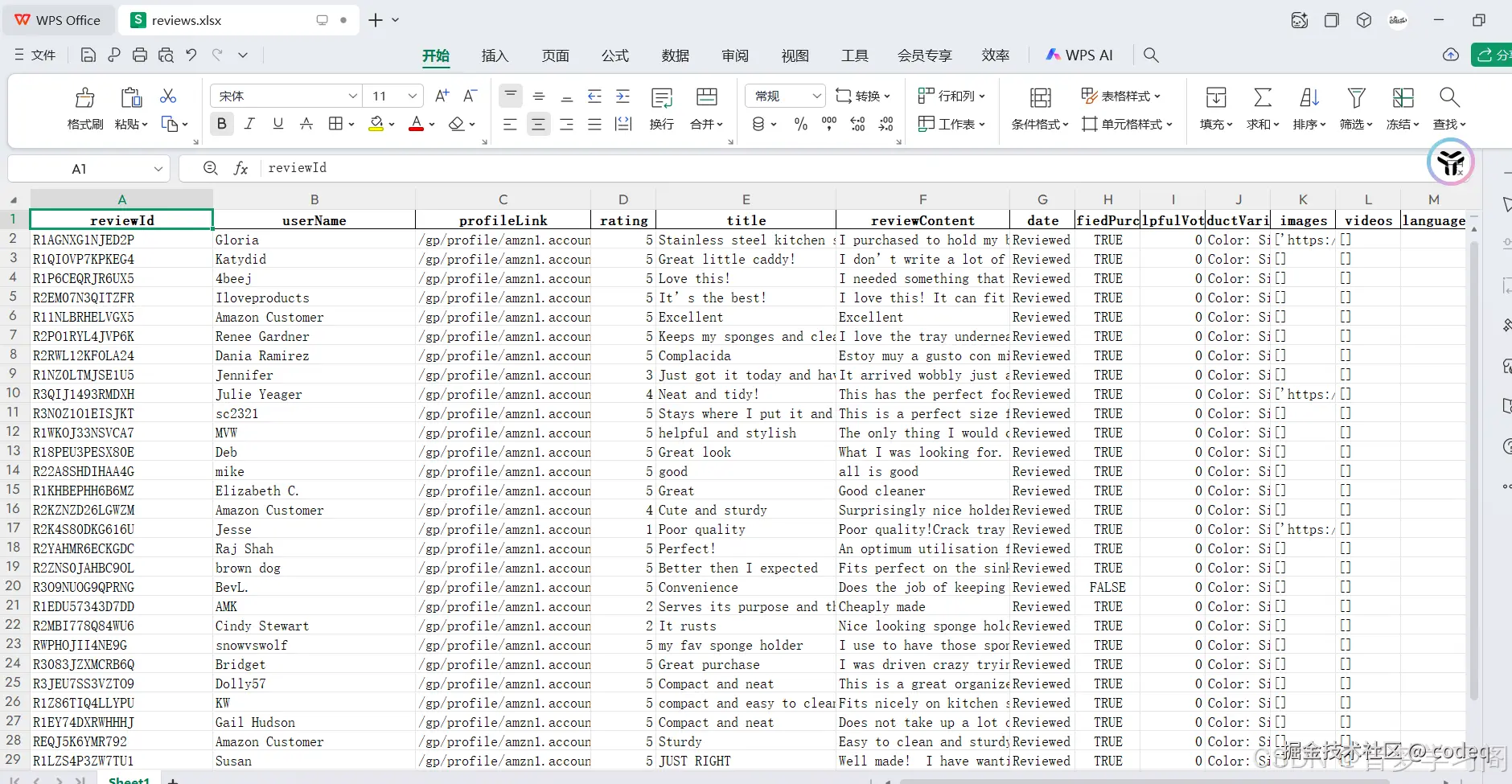Apply the yellow fill color swatch
1512x784 pixels.
[x=376, y=124]
